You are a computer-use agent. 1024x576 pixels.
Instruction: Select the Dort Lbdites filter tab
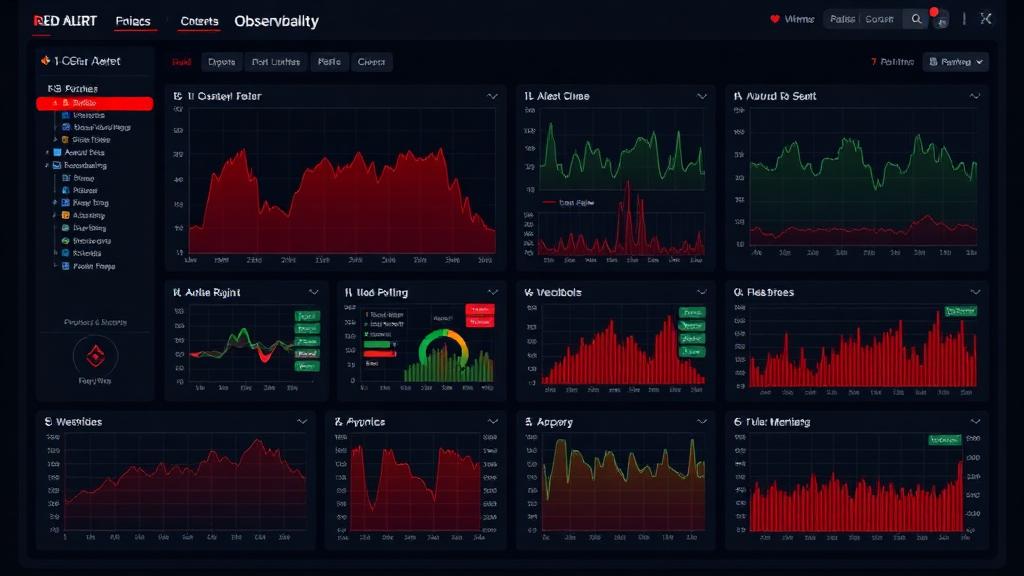click(x=276, y=62)
